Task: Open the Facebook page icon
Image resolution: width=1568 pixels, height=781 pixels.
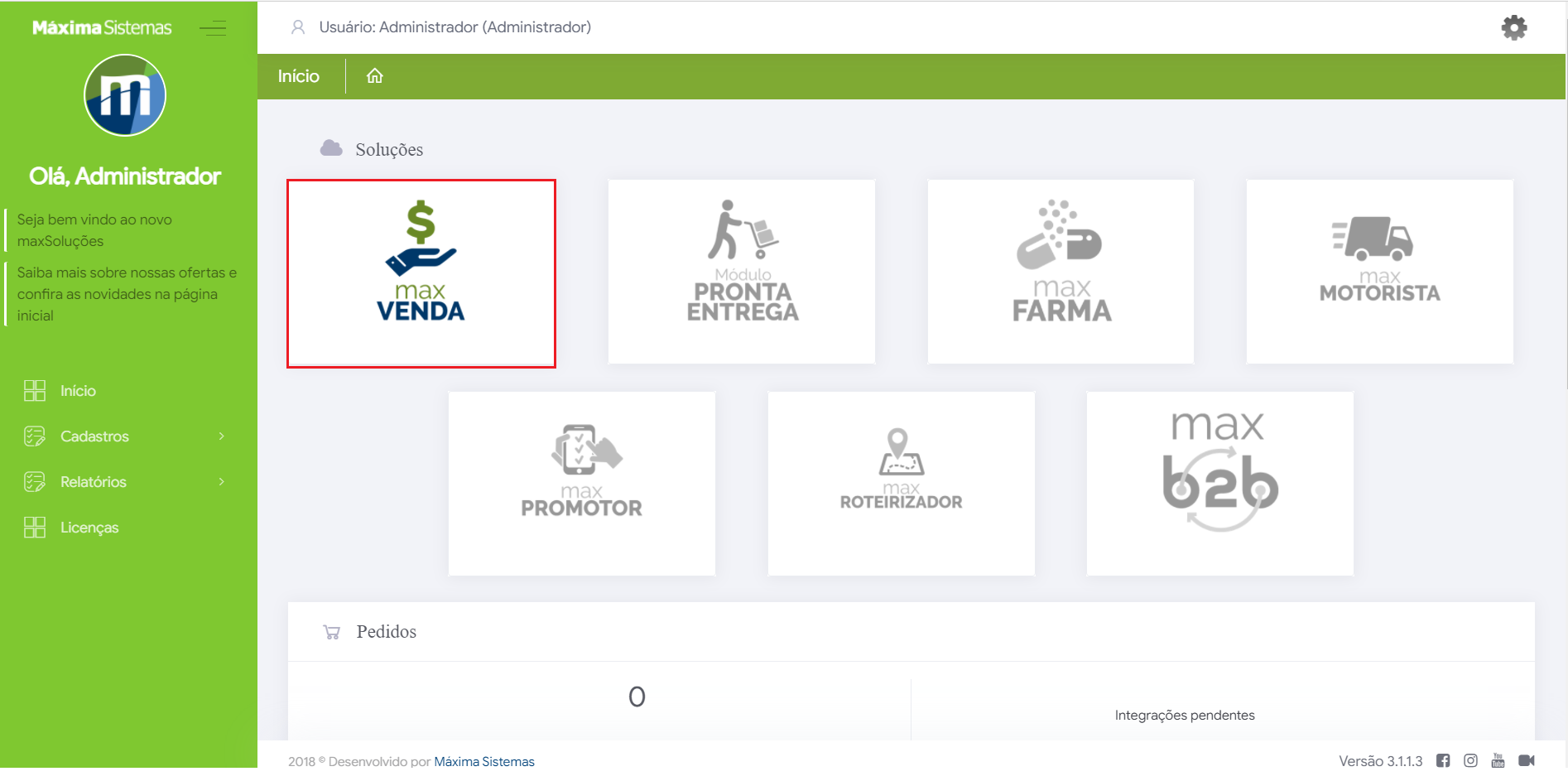Action: (1443, 760)
